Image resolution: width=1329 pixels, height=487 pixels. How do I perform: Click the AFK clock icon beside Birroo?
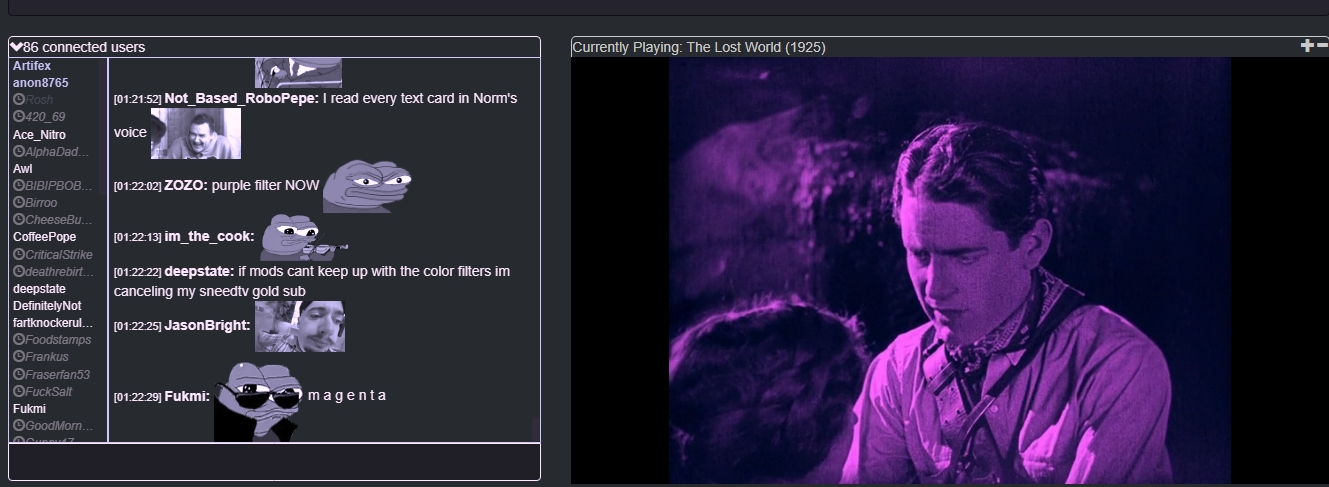pyautogui.click(x=19, y=203)
